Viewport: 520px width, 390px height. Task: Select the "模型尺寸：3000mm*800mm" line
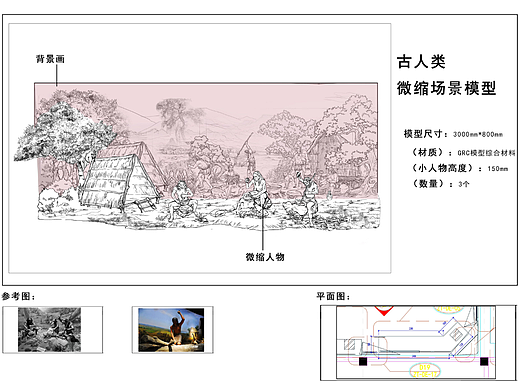pyautogui.click(x=453, y=134)
